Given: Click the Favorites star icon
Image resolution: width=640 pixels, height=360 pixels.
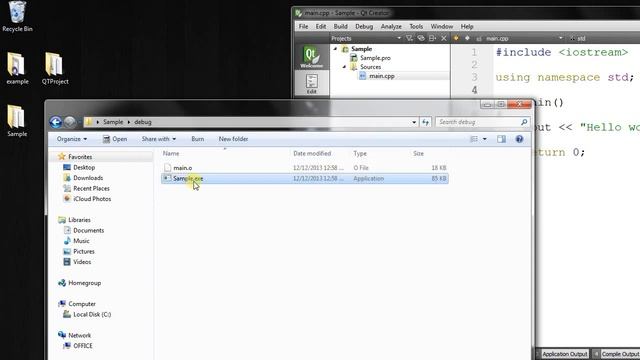Looking at the screenshot, I should click(62, 156).
